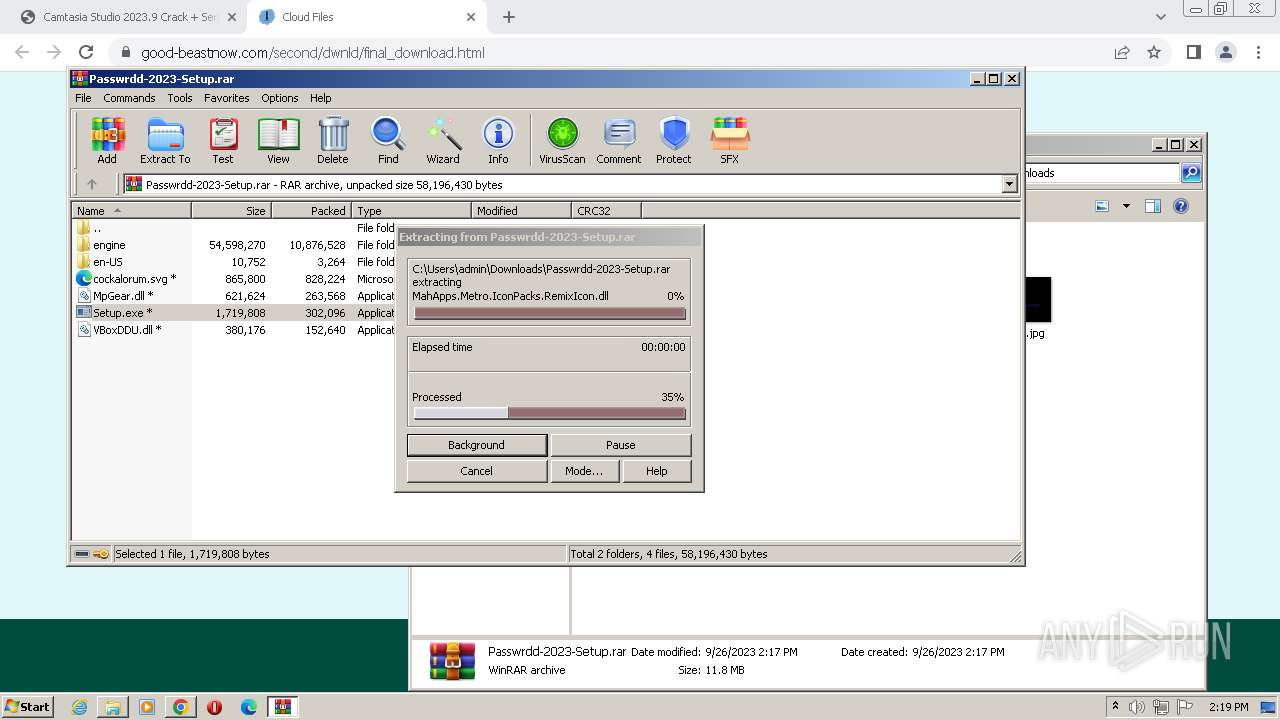This screenshot has width=1280, height=720.
Task: Toggle browser side panel icon
Action: 1193,52
